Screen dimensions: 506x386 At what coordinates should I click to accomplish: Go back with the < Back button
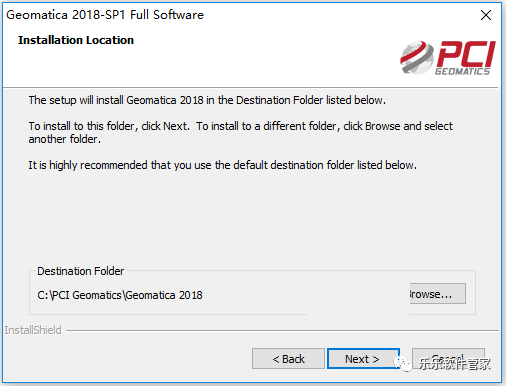288,359
